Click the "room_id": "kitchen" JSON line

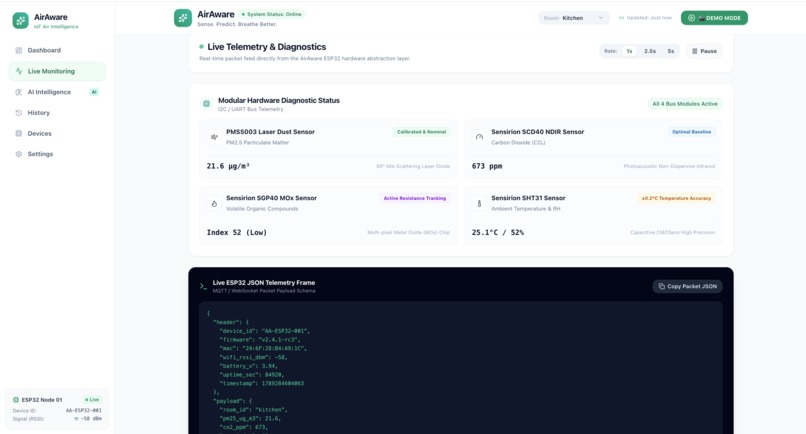(x=253, y=410)
